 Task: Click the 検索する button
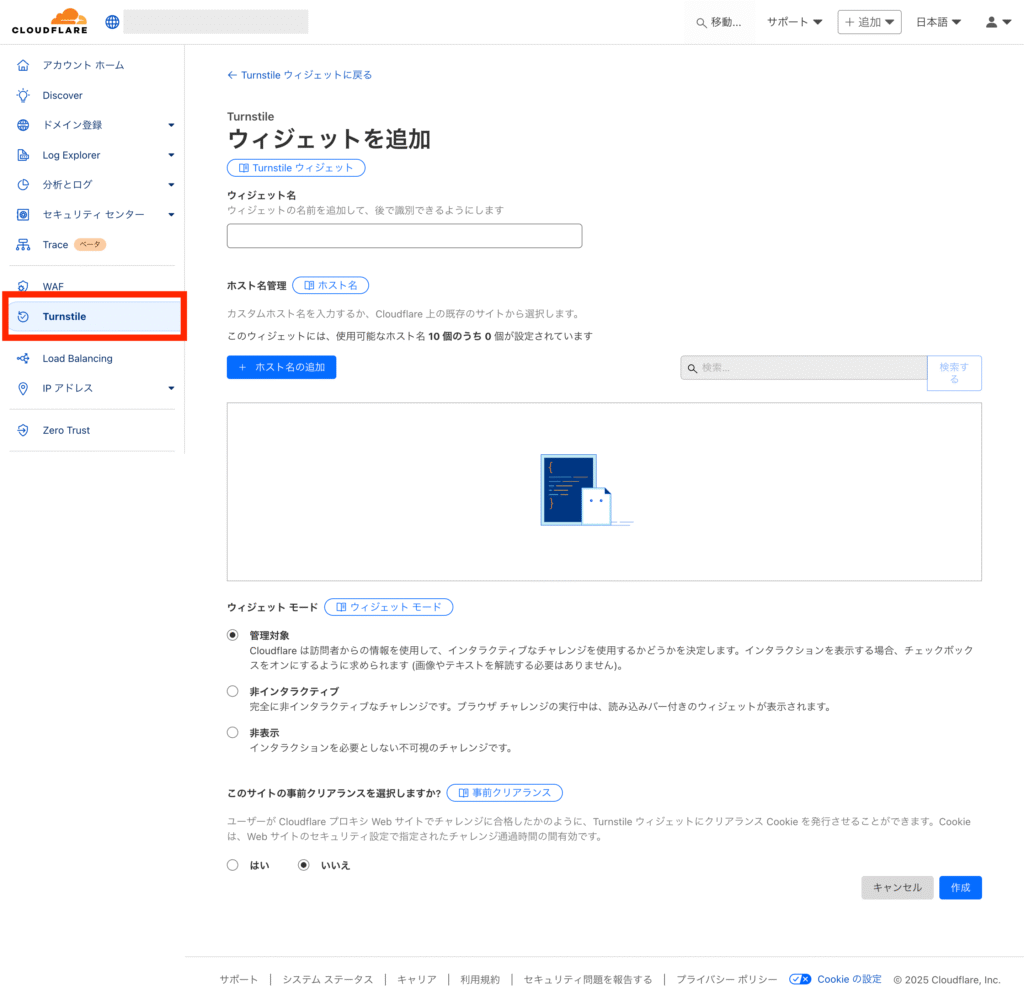point(954,373)
